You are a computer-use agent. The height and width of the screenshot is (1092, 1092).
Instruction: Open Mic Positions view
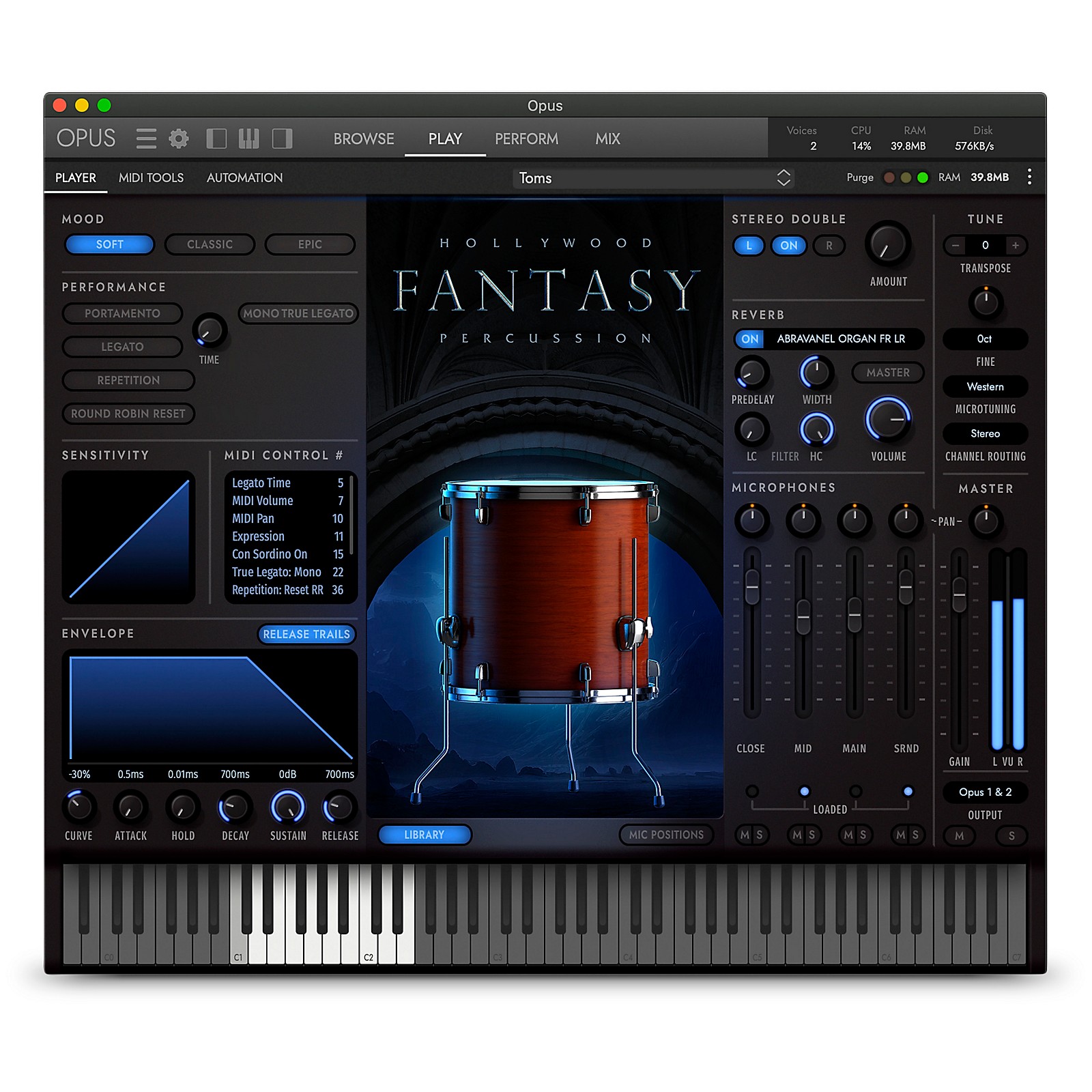tap(666, 835)
